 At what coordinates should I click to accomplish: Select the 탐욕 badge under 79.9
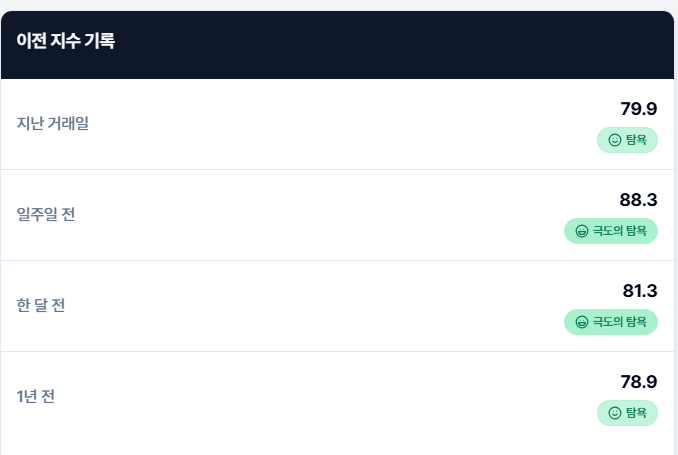[x=627, y=140]
